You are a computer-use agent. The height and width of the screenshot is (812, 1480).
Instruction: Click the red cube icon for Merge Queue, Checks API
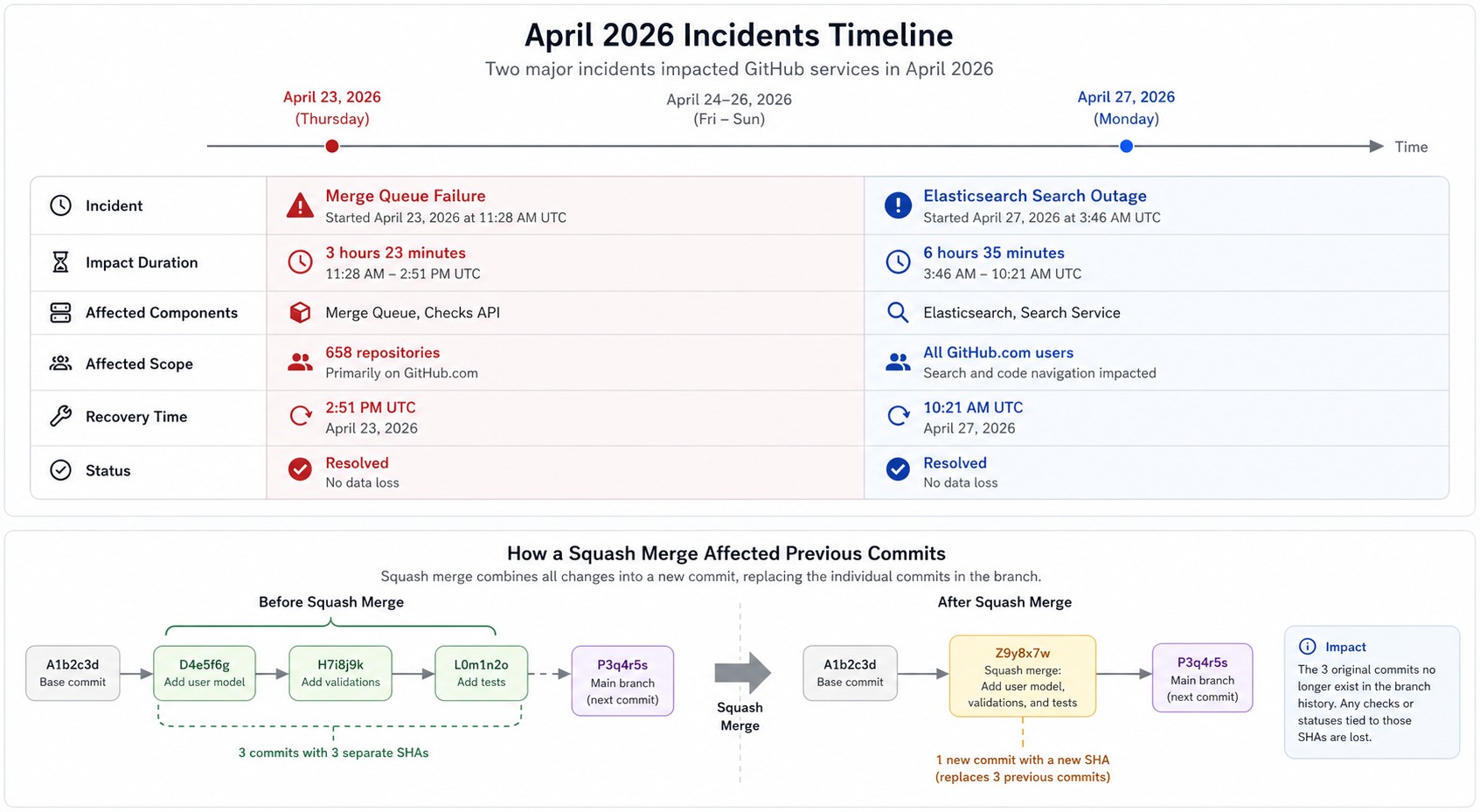tap(300, 313)
